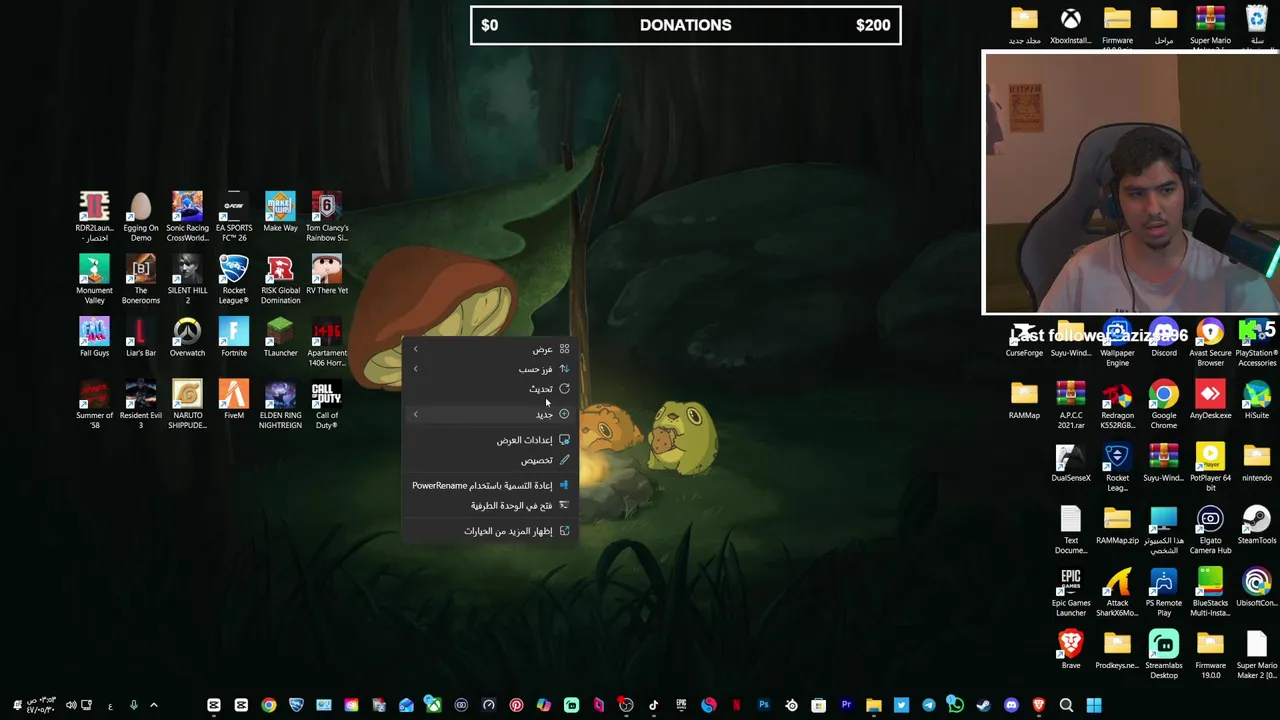The height and width of the screenshot is (720, 1280).
Task: Select Fortnite desktop icon
Action: 234,337
